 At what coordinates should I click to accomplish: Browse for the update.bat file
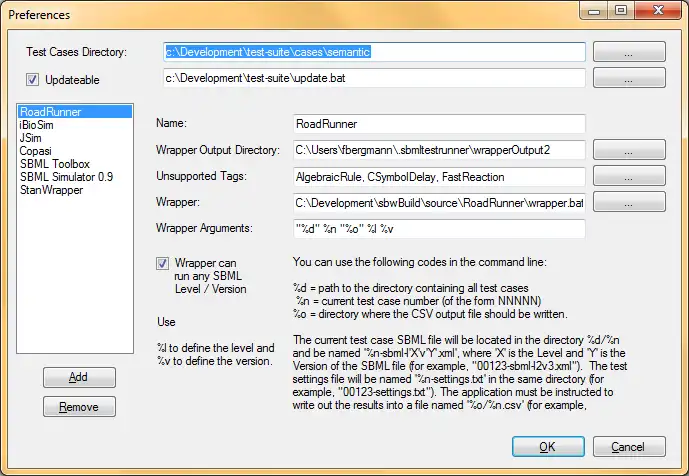(629, 78)
